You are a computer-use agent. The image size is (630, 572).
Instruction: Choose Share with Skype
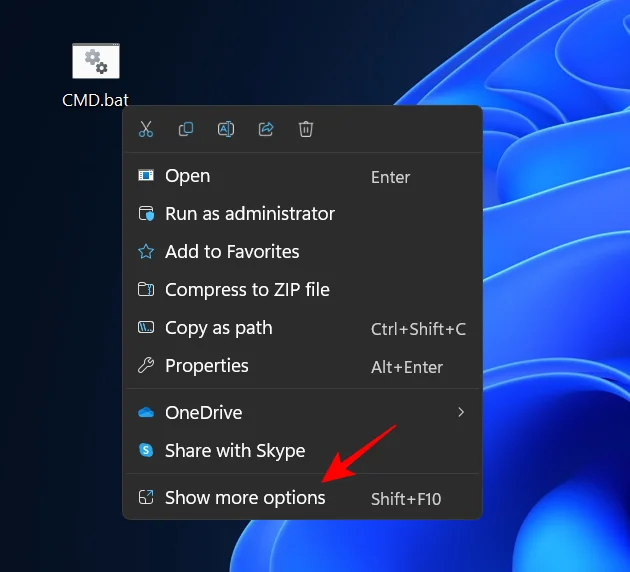(x=302, y=450)
